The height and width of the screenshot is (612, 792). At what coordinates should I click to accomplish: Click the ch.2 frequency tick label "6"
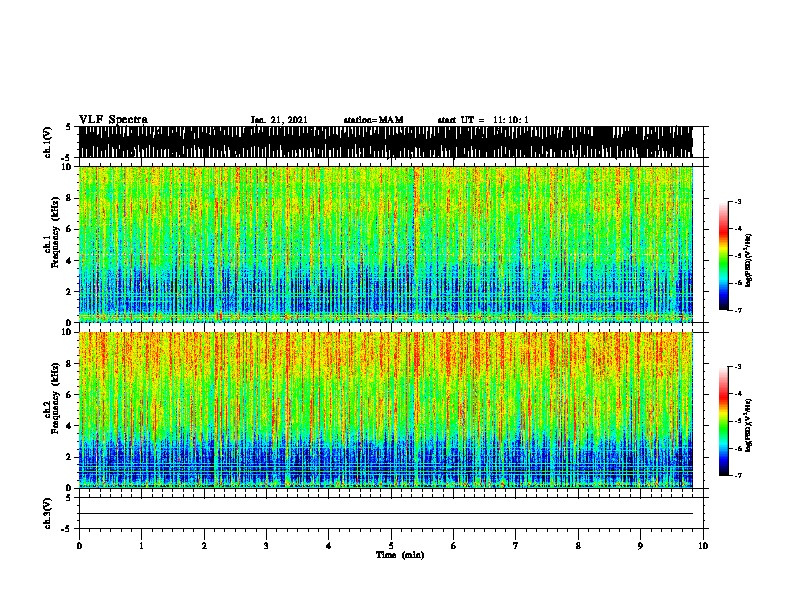pyautogui.click(x=70, y=394)
